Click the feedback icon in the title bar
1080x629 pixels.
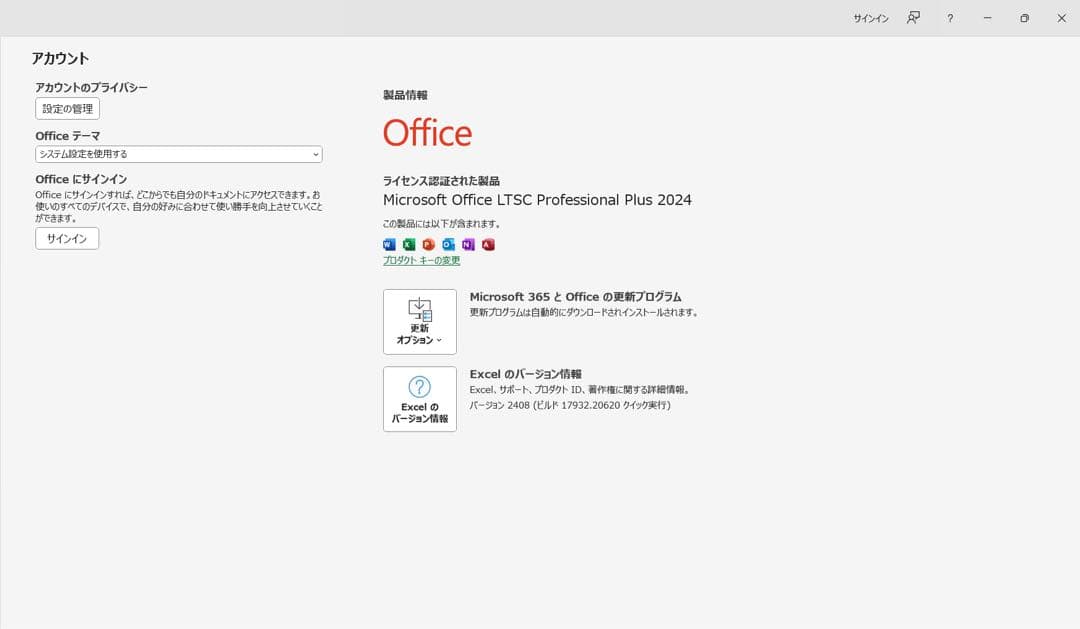pos(912,18)
